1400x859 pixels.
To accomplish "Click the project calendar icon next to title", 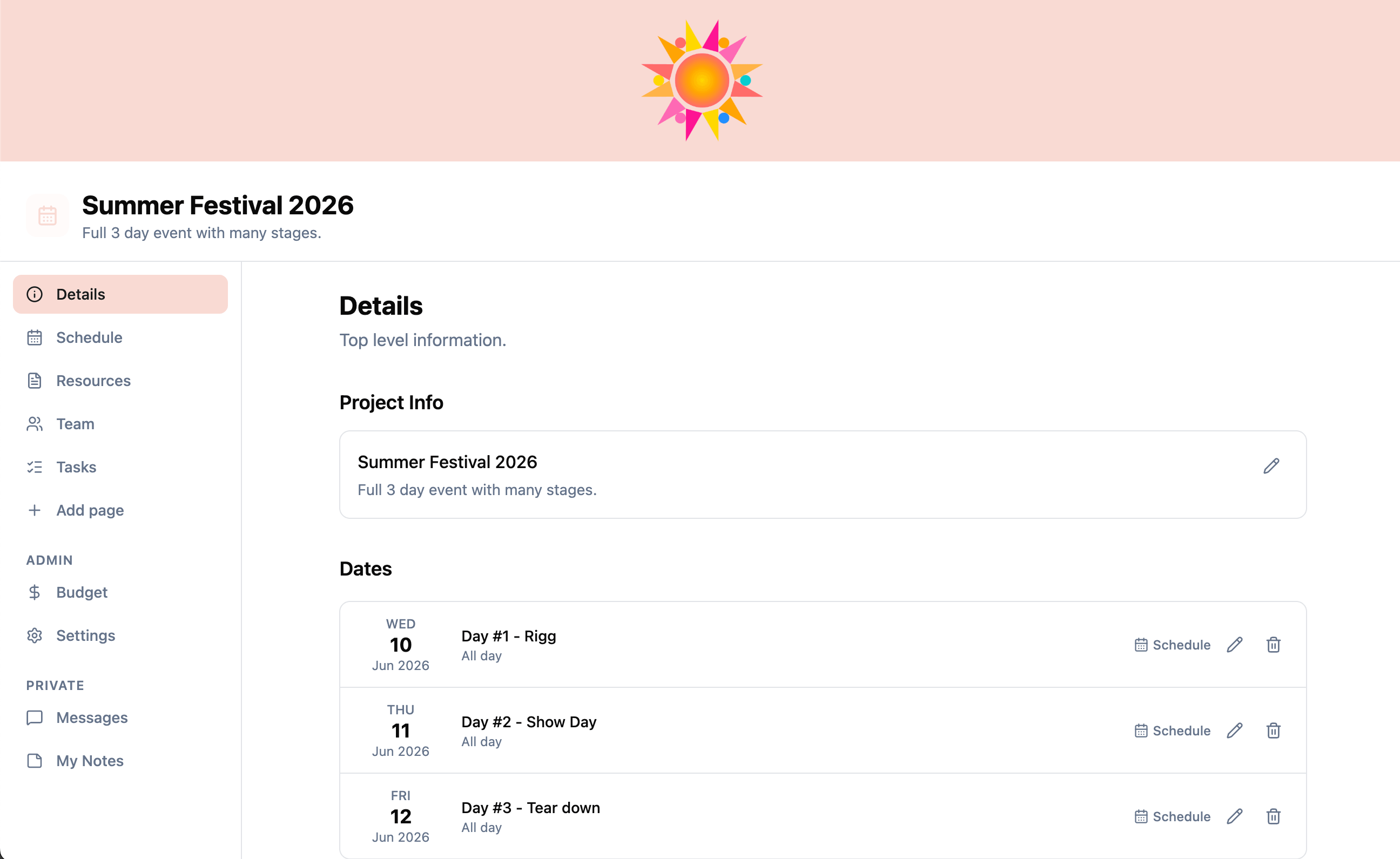I will click(x=47, y=215).
